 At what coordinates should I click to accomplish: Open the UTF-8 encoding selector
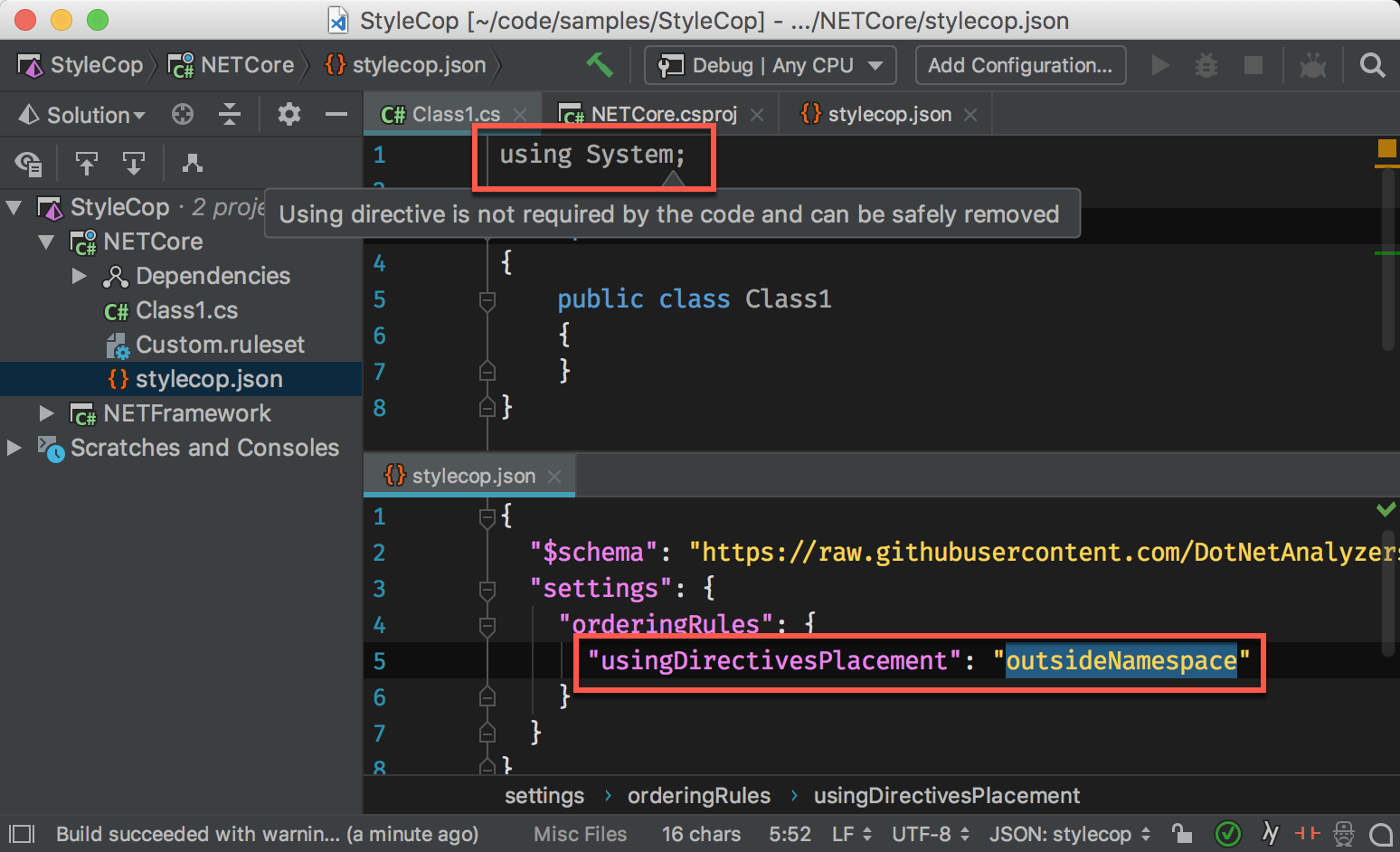(x=931, y=834)
